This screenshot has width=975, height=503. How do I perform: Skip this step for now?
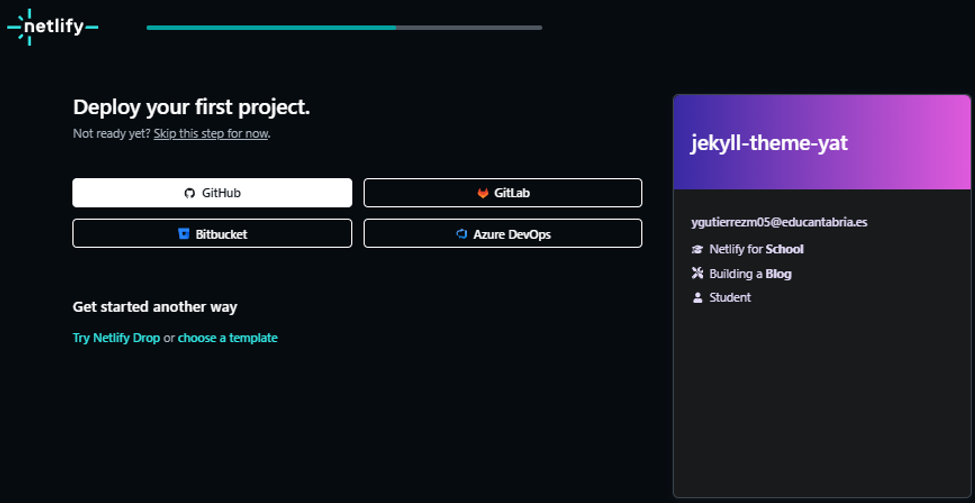(x=211, y=133)
